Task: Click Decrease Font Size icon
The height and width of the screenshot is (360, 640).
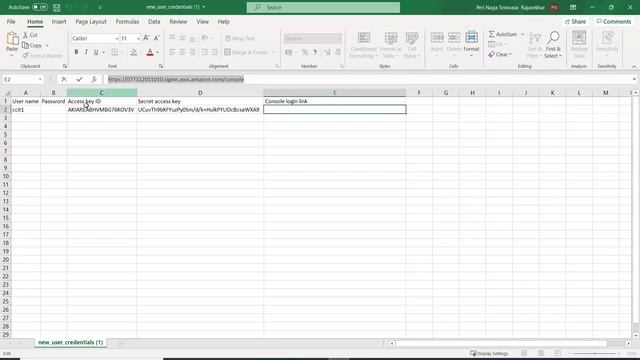Action: pyautogui.click(x=156, y=38)
